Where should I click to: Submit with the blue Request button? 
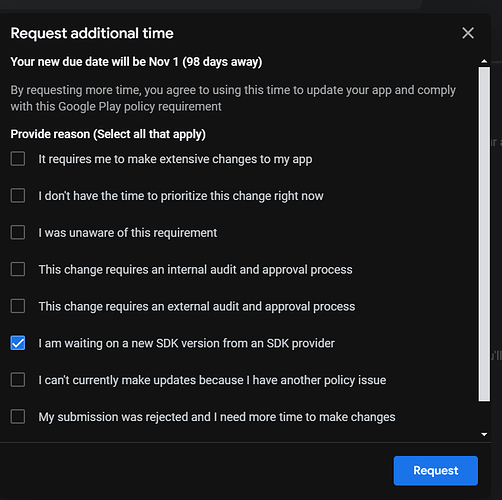coord(435,470)
